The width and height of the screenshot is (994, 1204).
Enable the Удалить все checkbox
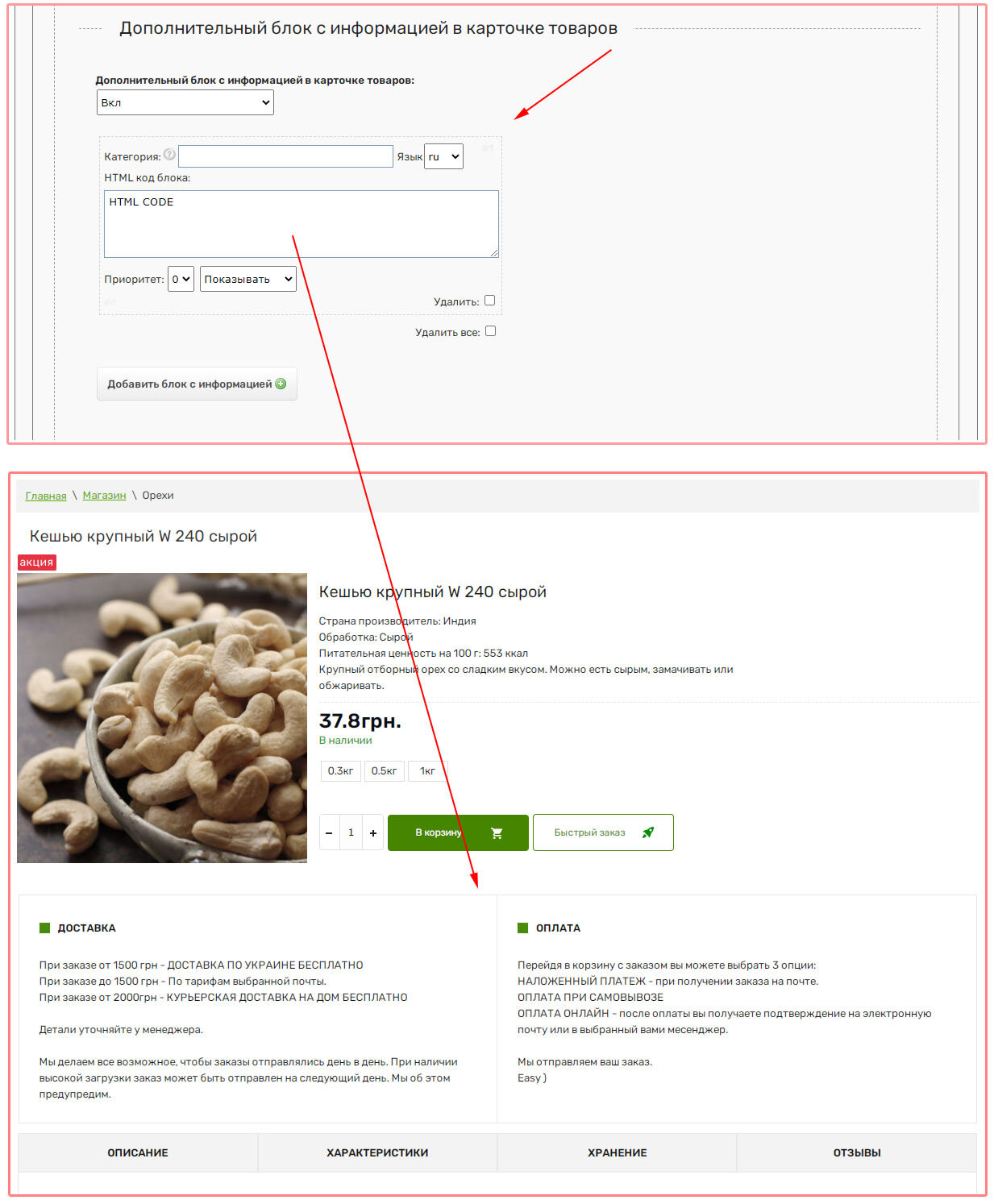490,331
